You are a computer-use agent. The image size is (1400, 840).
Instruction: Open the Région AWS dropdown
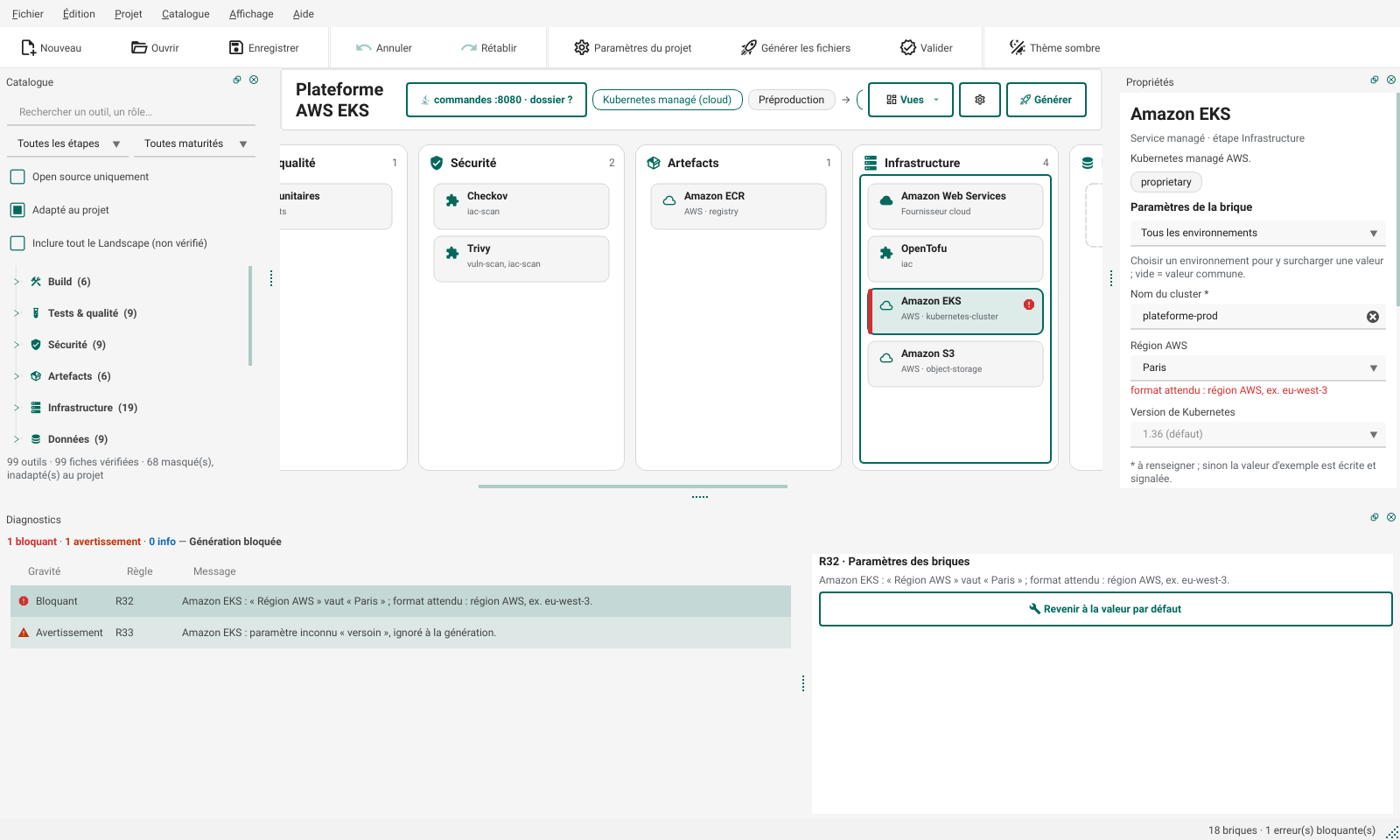[1258, 367]
